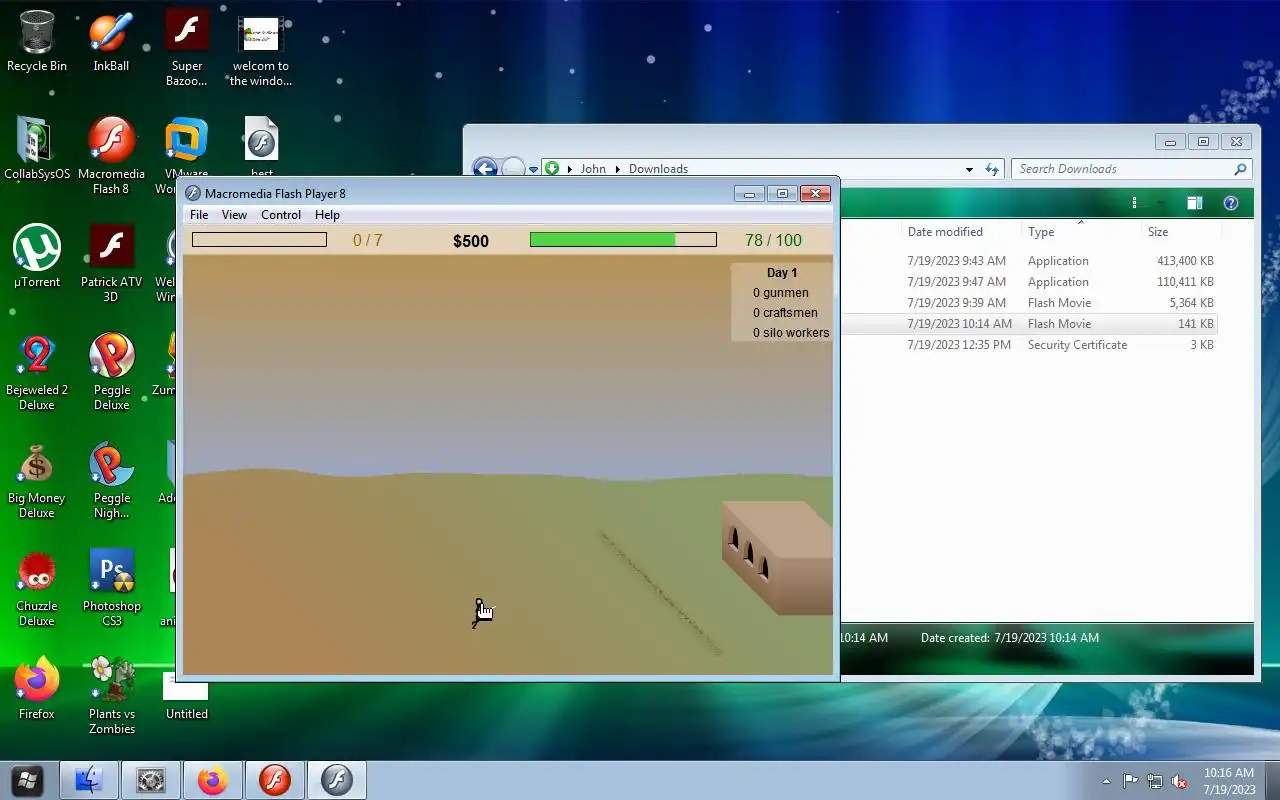Launch Plants vs Zombies from the desktop
This screenshot has height=800, width=1280.
click(112, 696)
